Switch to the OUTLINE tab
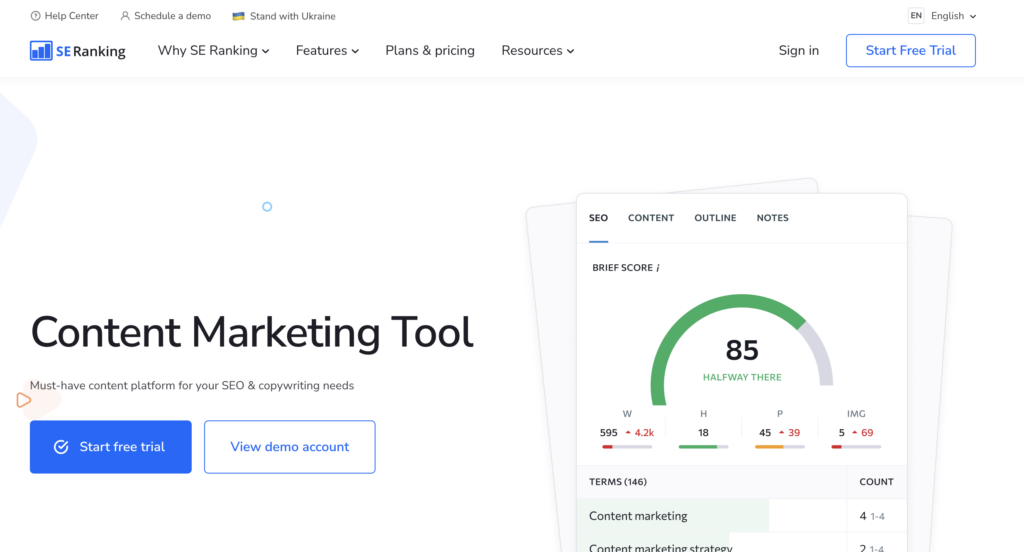Image resolution: width=1024 pixels, height=552 pixels. coord(715,218)
